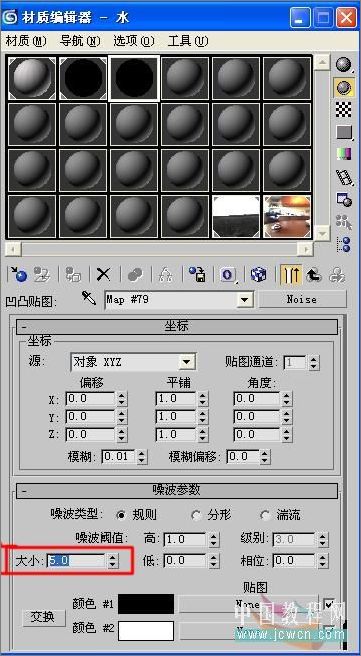Click the 平铺 Y tiling input field
361x656 pixels.
pyautogui.click(x=176, y=417)
